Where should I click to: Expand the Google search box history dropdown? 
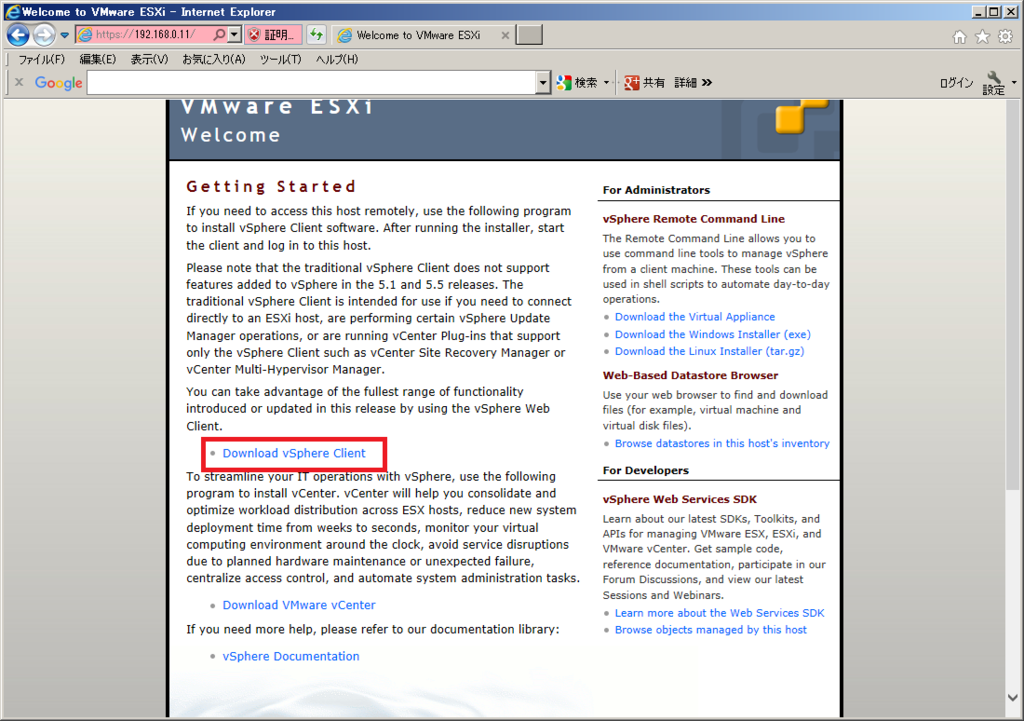coord(543,82)
